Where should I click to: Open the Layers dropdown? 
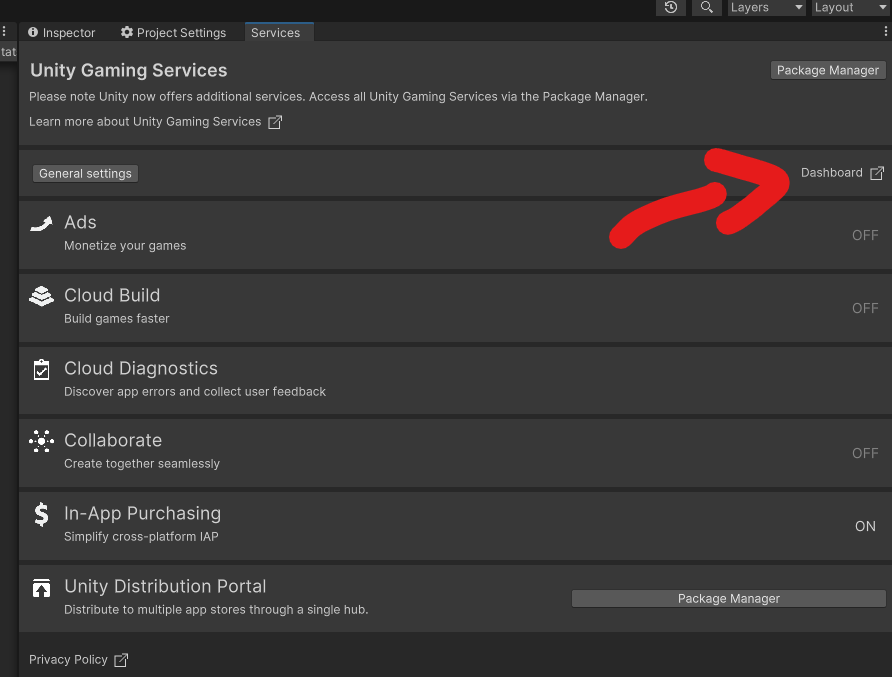(x=766, y=7)
